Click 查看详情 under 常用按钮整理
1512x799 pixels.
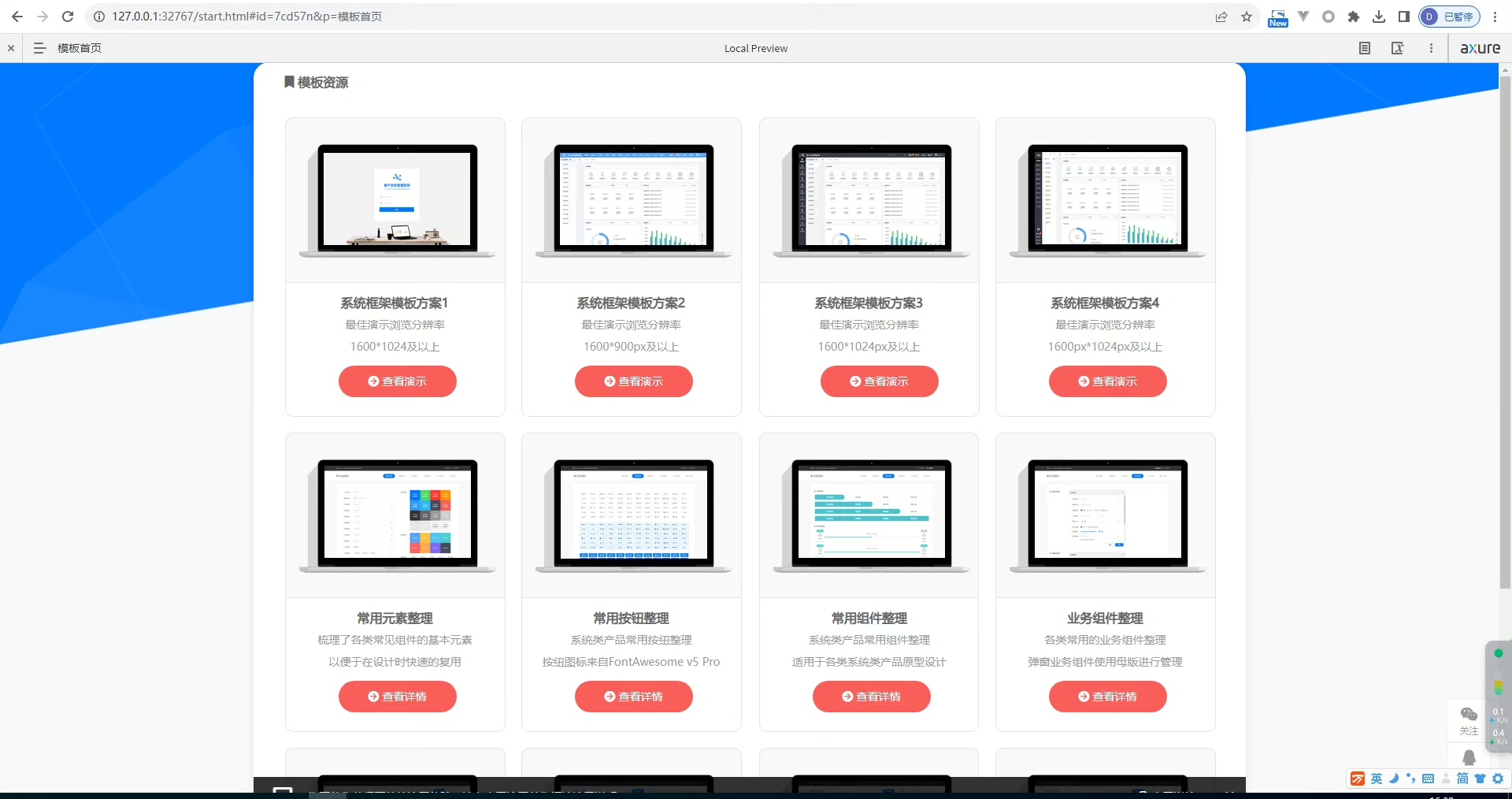[634, 697]
